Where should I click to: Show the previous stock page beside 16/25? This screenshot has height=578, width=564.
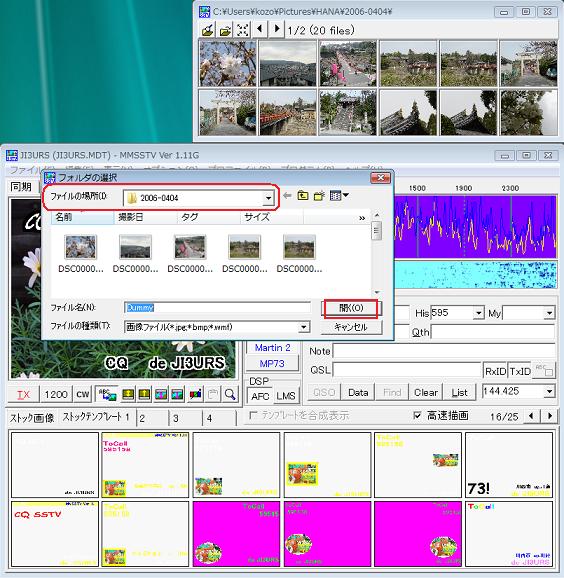tap(531, 416)
